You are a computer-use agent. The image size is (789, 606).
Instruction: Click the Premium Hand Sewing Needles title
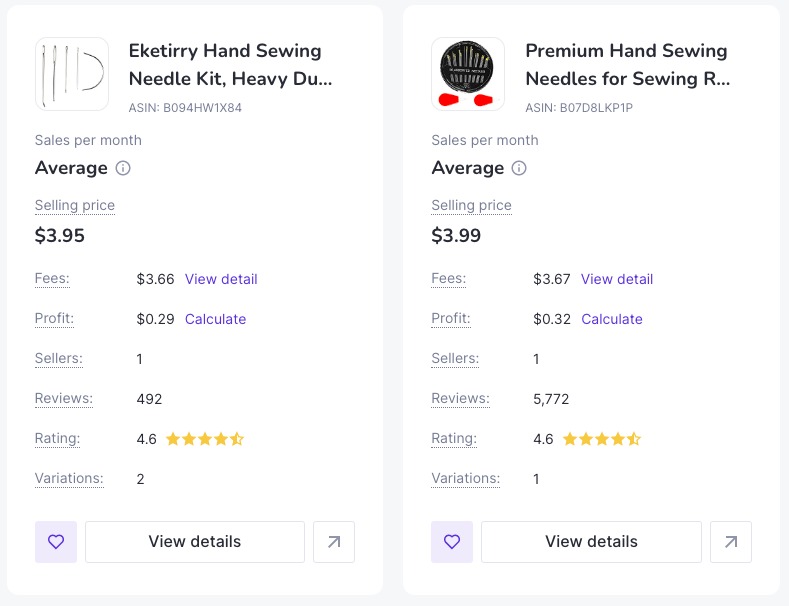pyautogui.click(x=627, y=64)
